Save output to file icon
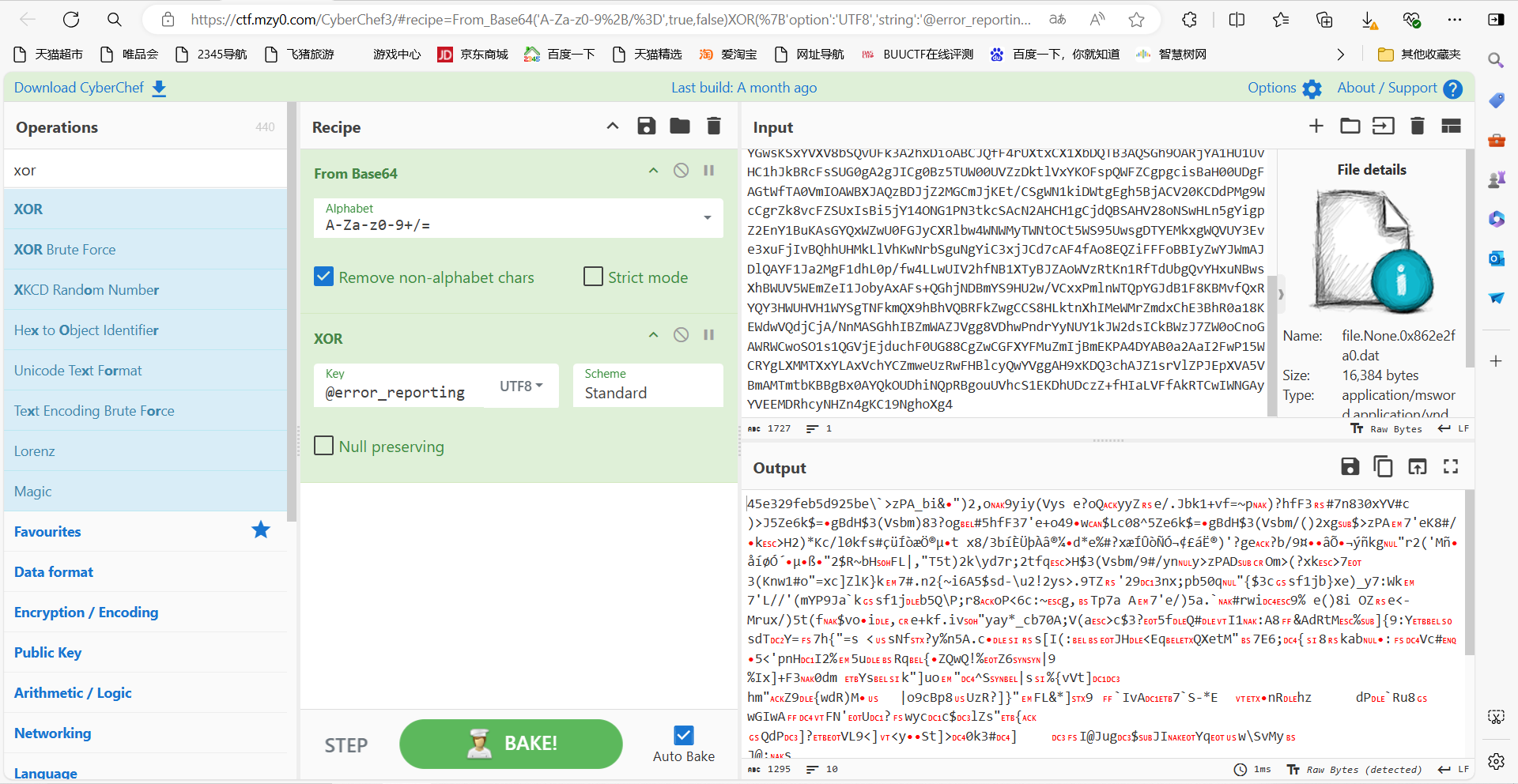This screenshot has height=784, width=1518. (1350, 466)
